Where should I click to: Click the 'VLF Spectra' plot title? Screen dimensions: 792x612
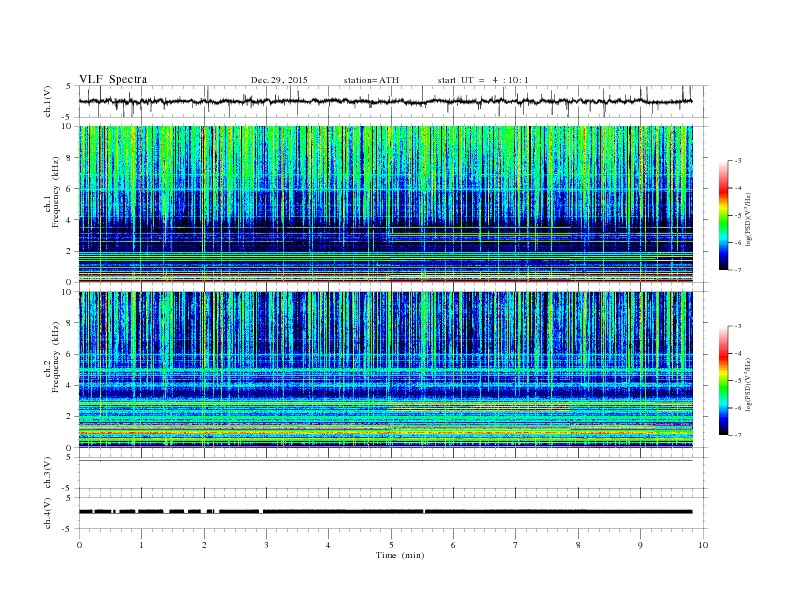point(113,79)
